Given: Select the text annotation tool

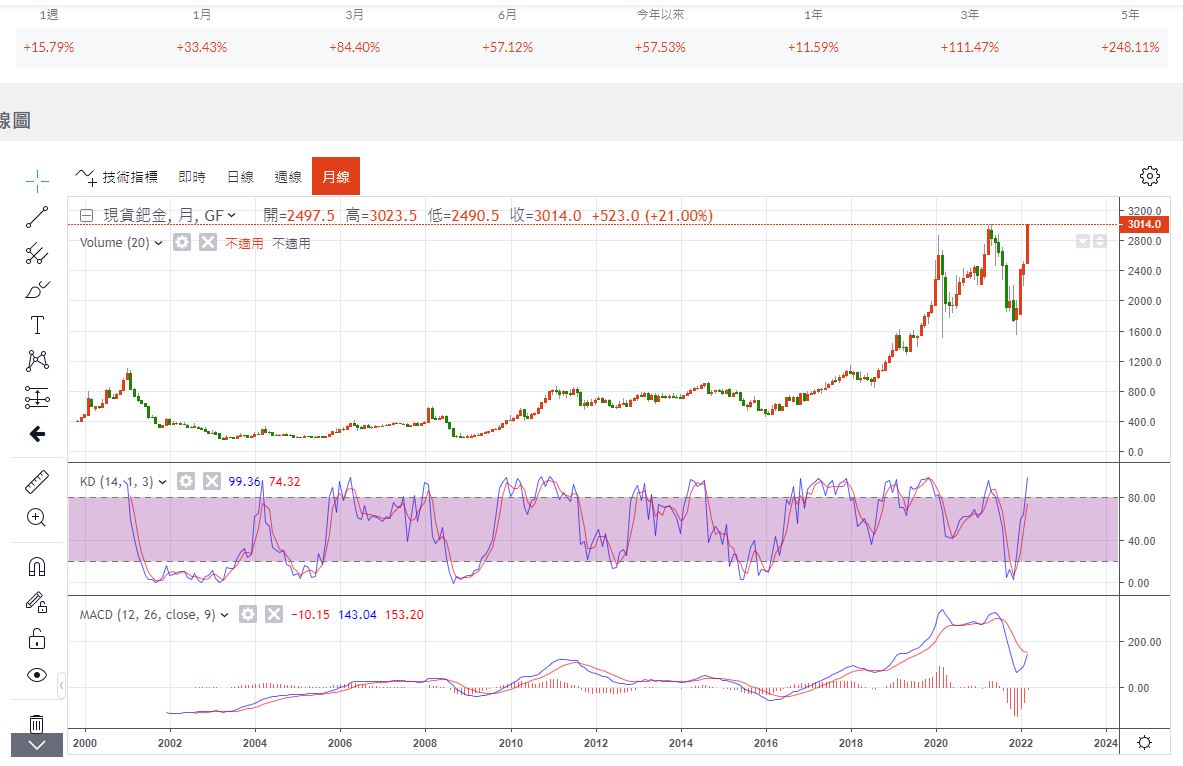Looking at the screenshot, I should pos(37,325).
